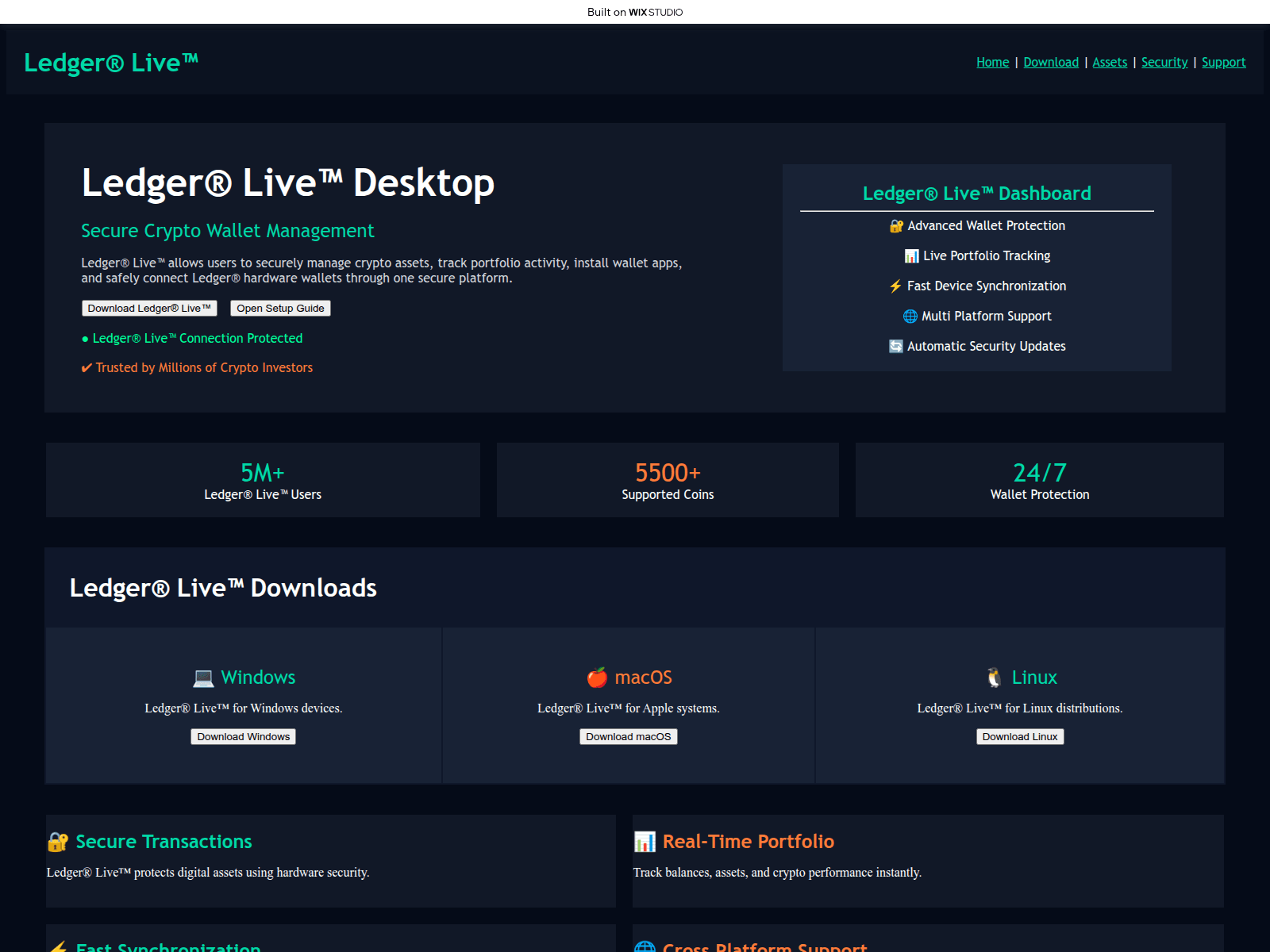The height and width of the screenshot is (952, 1270).
Task: Go to Download nav link
Action: pyautogui.click(x=1051, y=62)
